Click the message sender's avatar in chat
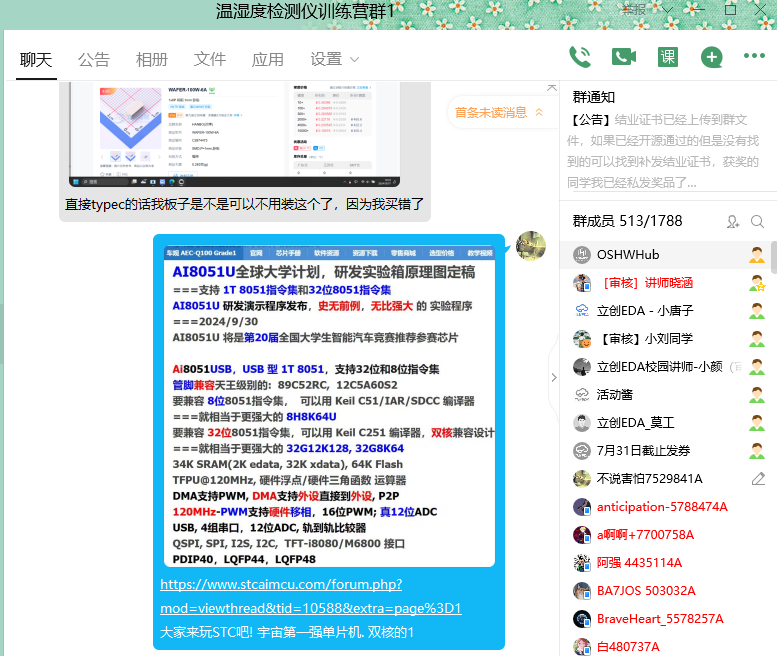Screen dimensions: 777x656 [x=531, y=246]
